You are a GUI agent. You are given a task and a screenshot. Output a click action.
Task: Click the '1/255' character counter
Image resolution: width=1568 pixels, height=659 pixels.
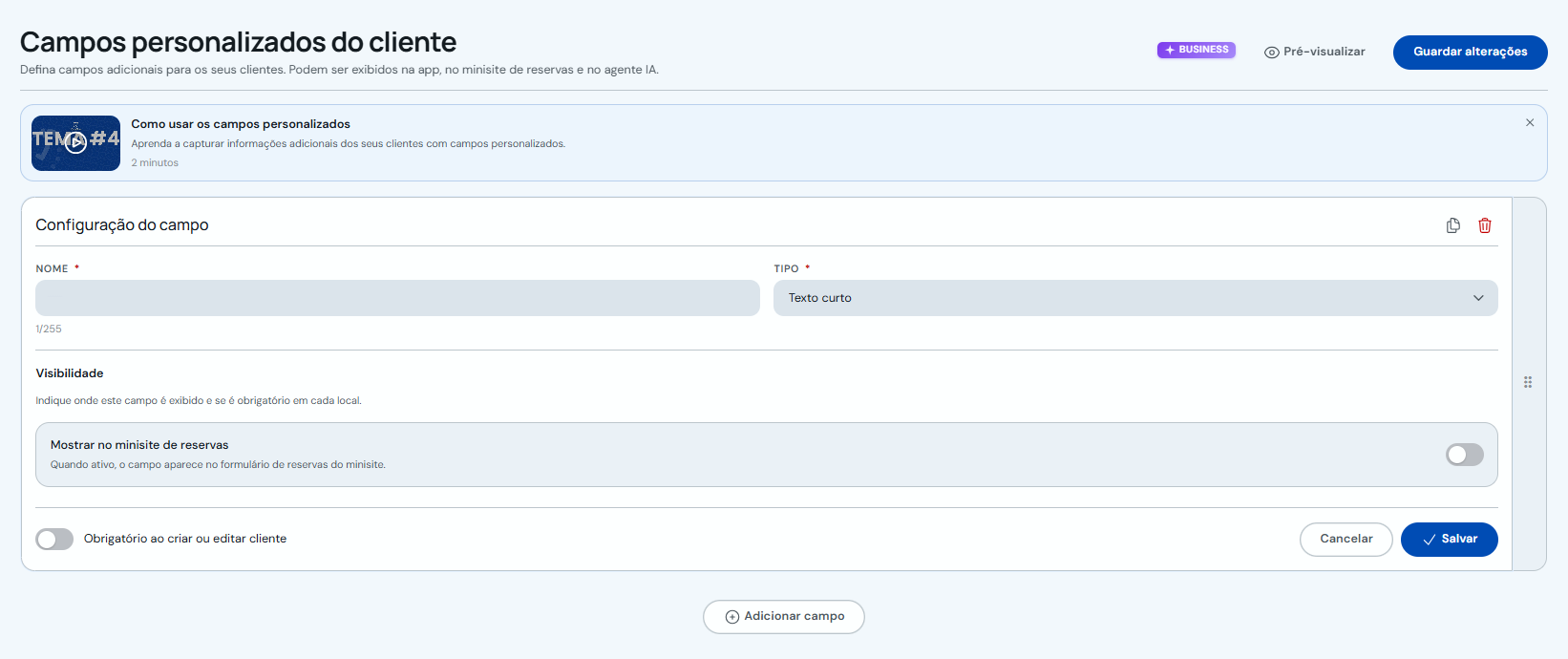(49, 329)
